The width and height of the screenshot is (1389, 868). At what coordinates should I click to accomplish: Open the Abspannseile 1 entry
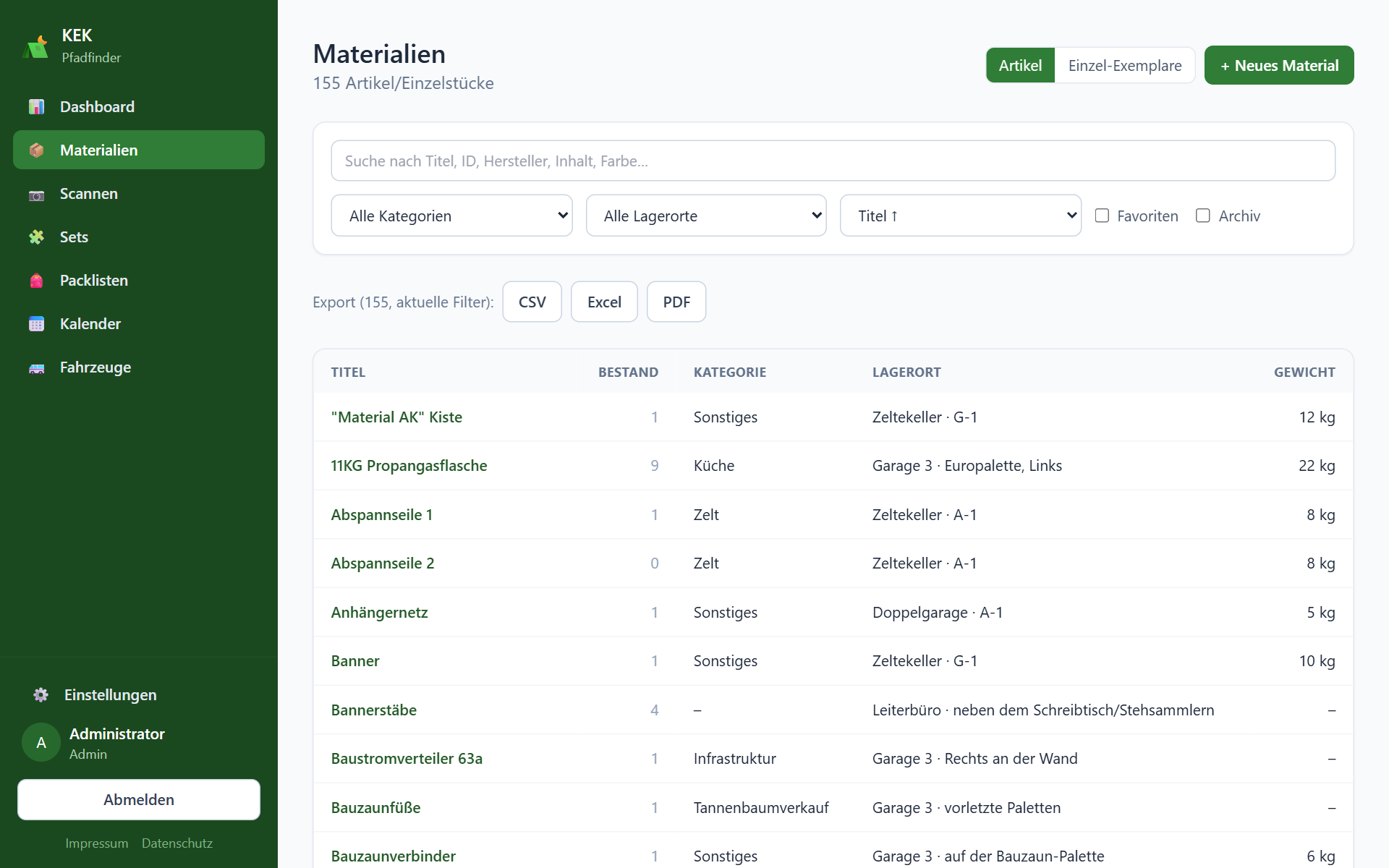click(382, 515)
